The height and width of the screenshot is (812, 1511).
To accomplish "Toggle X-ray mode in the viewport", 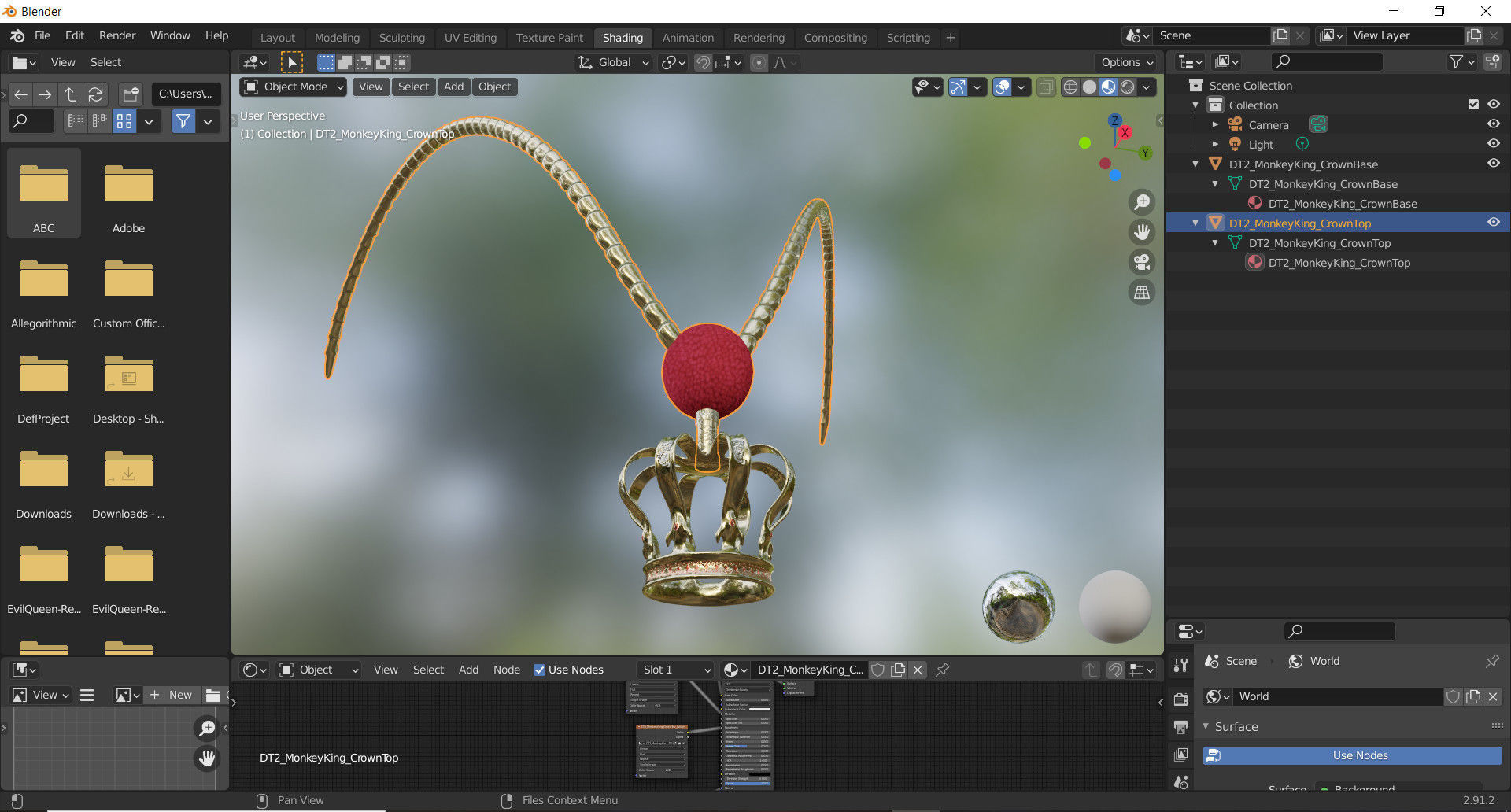I will [x=1046, y=87].
